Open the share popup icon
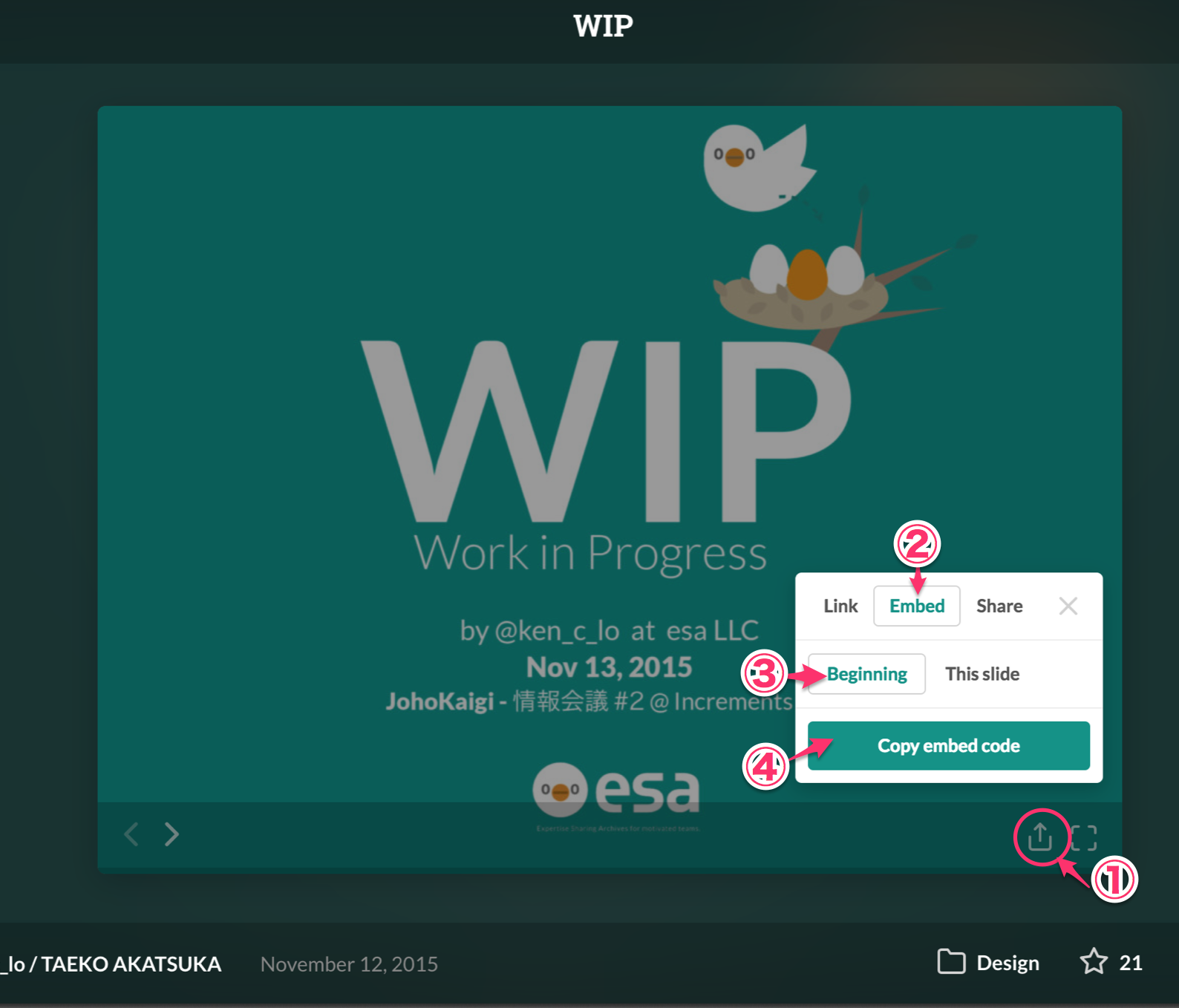 1040,837
